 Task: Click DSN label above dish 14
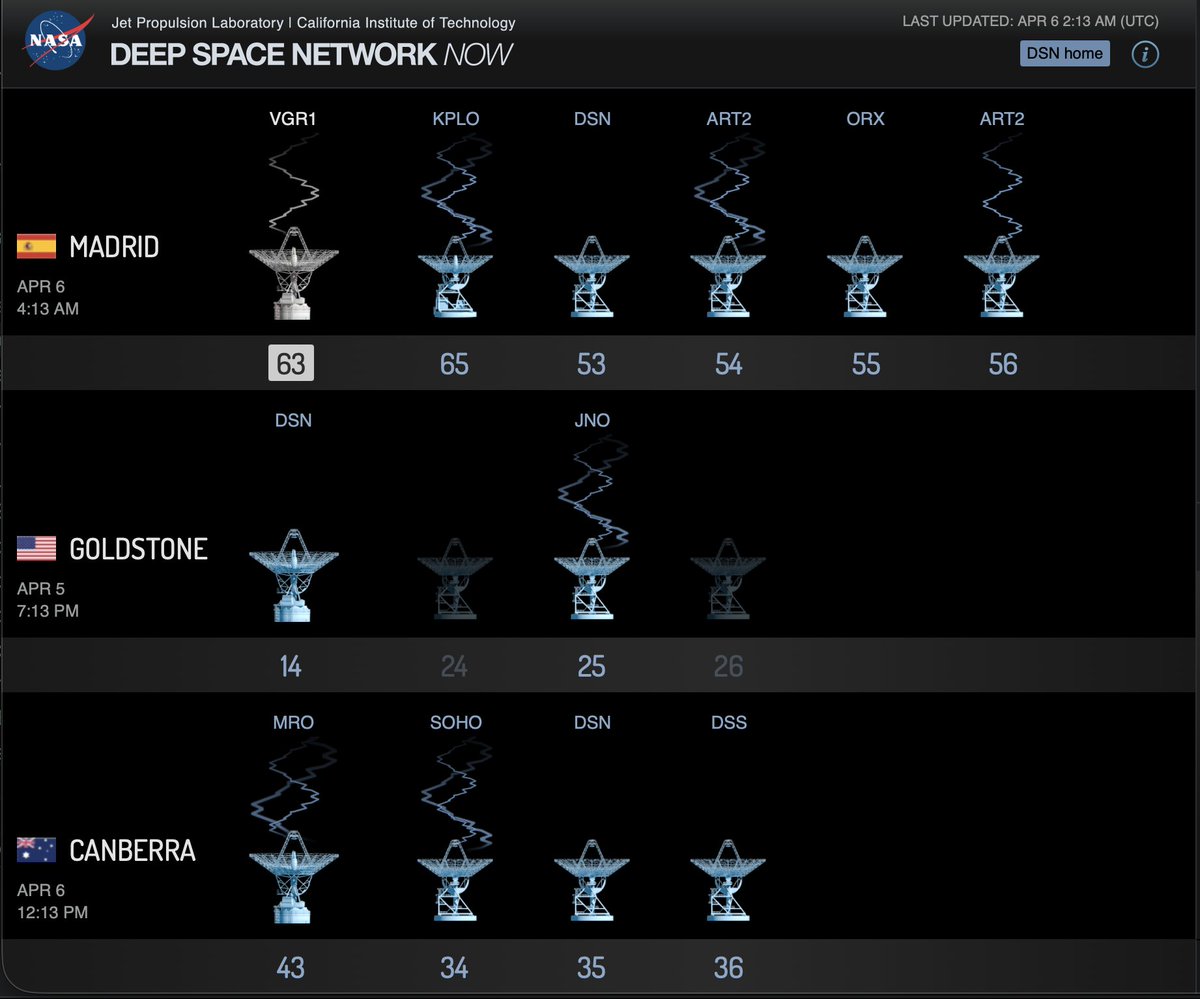(x=293, y=420)
